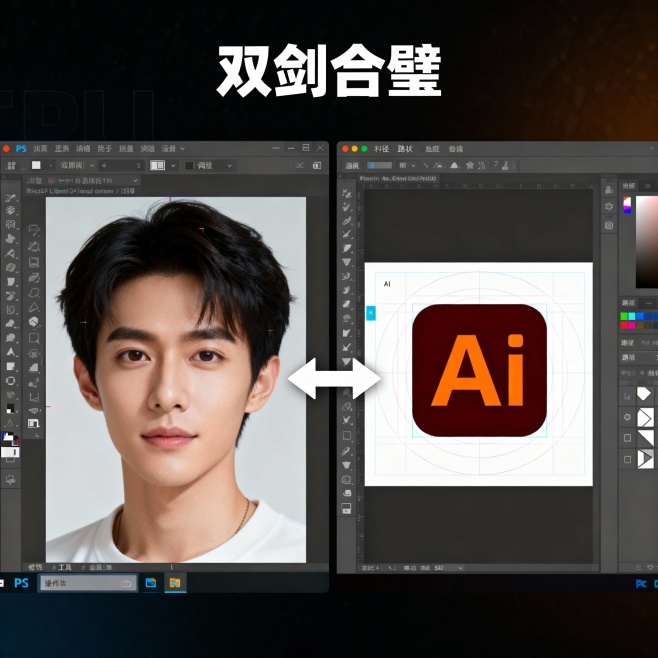
Task: Click the third icon in Illustrator's right panel dock
Action: [x=608, y=225]
